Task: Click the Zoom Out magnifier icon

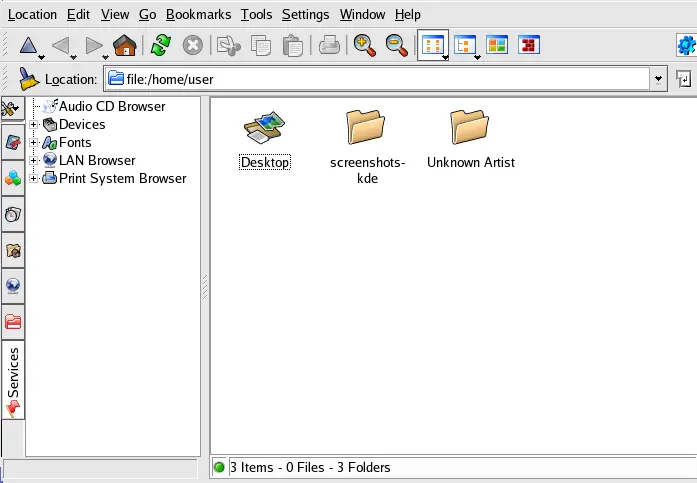Action: [397, 45]
